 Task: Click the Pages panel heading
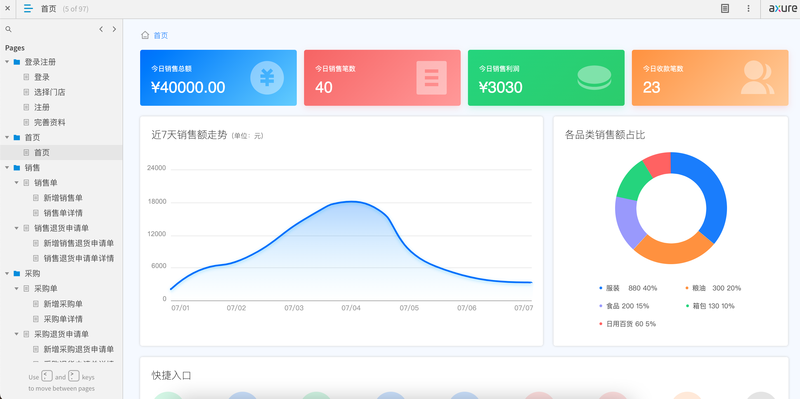point(15,48)
